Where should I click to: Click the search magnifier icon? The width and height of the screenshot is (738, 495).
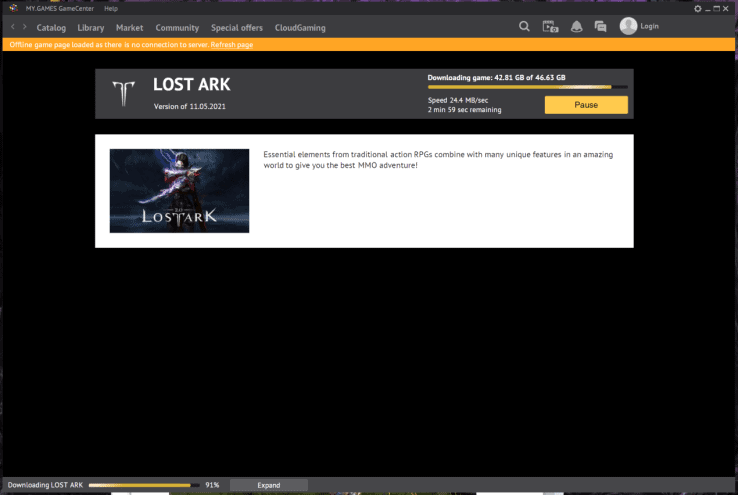click(524, 26)
